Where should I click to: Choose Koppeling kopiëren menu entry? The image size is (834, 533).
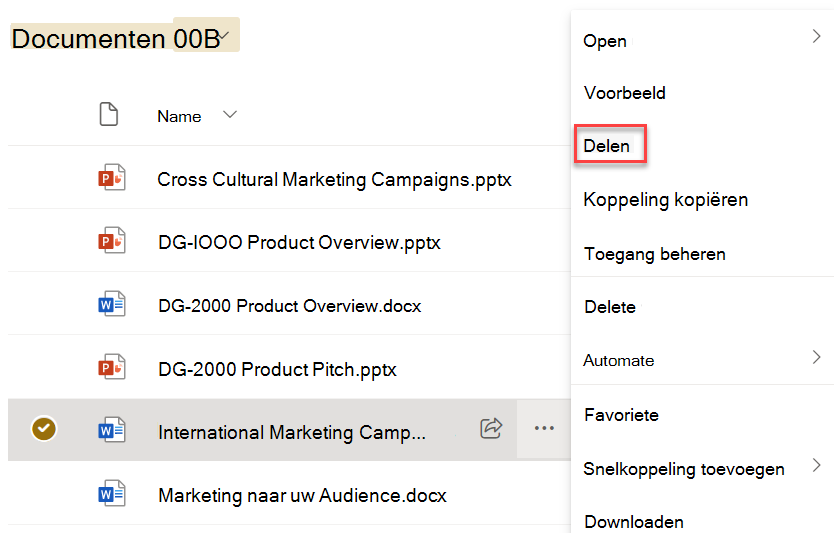[x=665, y=200]
